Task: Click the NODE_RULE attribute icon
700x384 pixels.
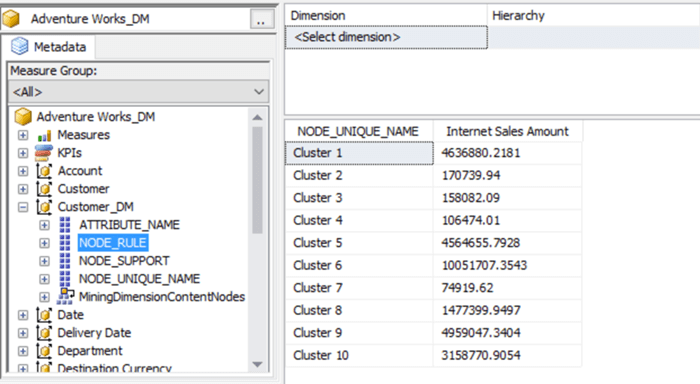Action: pyautogui.click(x=65, y=242)
